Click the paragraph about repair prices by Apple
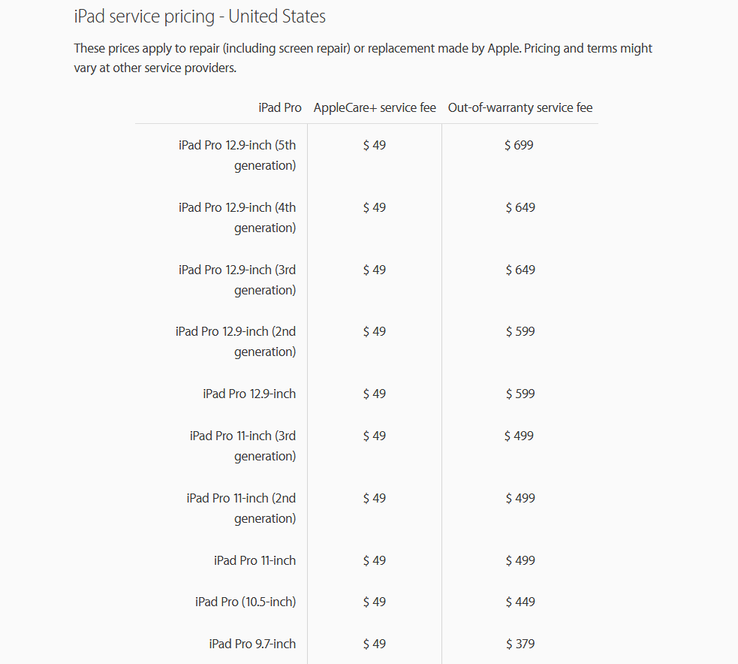The width and height of the screenshot is (738, 664). (363, 58)
